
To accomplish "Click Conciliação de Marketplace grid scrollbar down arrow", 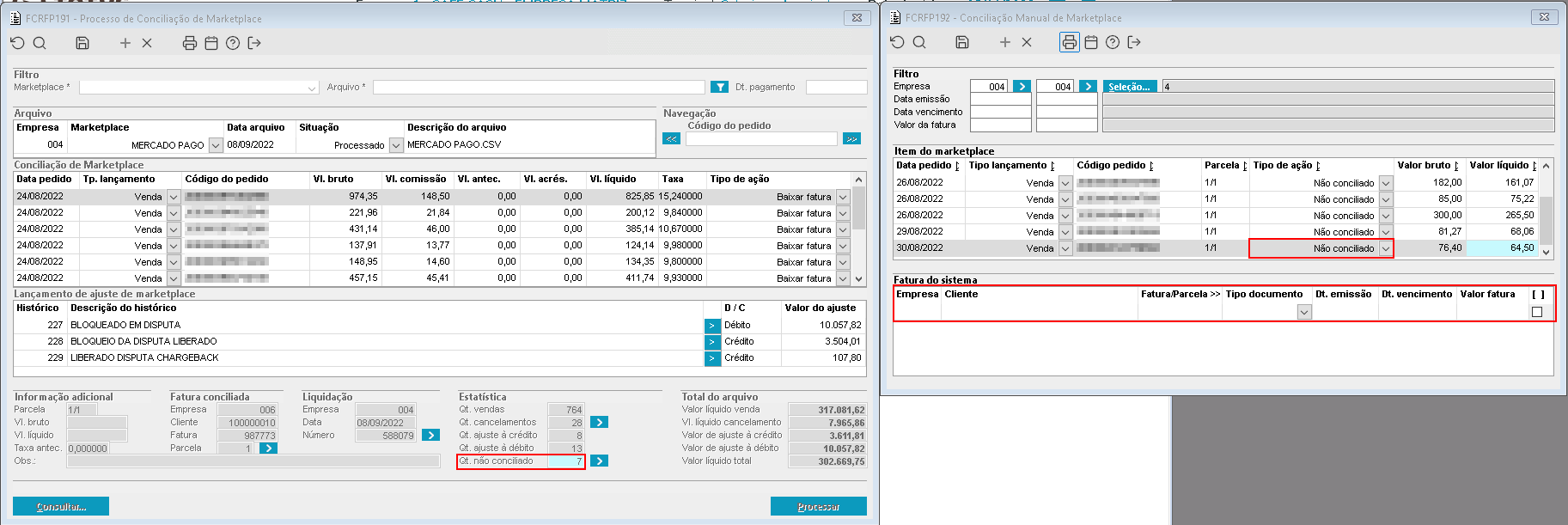I will pos(858,278).
